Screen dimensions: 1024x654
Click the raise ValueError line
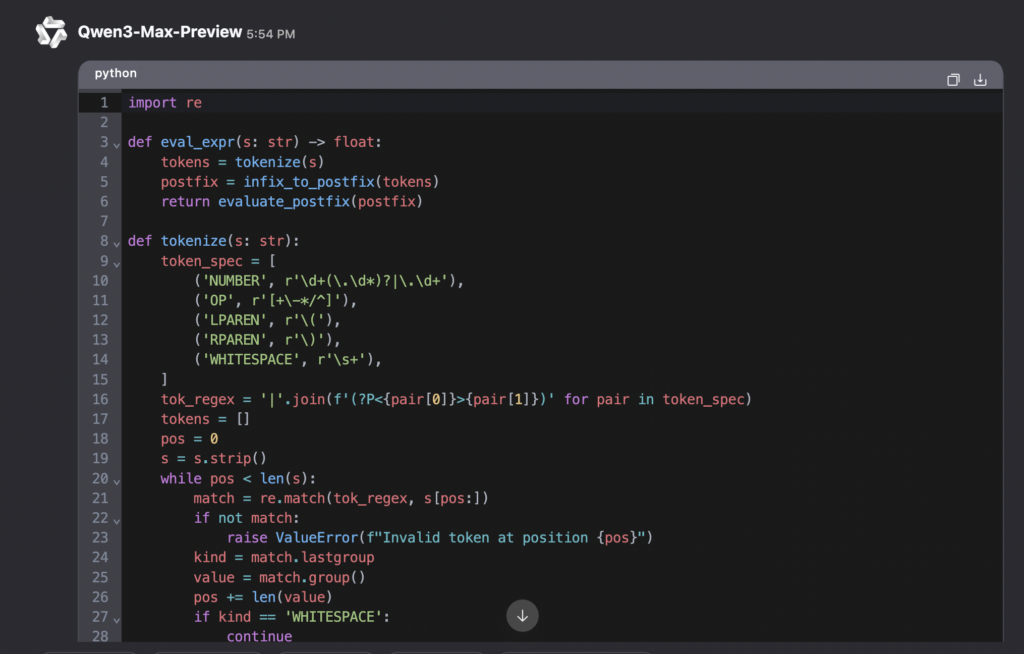click(440, 538)
